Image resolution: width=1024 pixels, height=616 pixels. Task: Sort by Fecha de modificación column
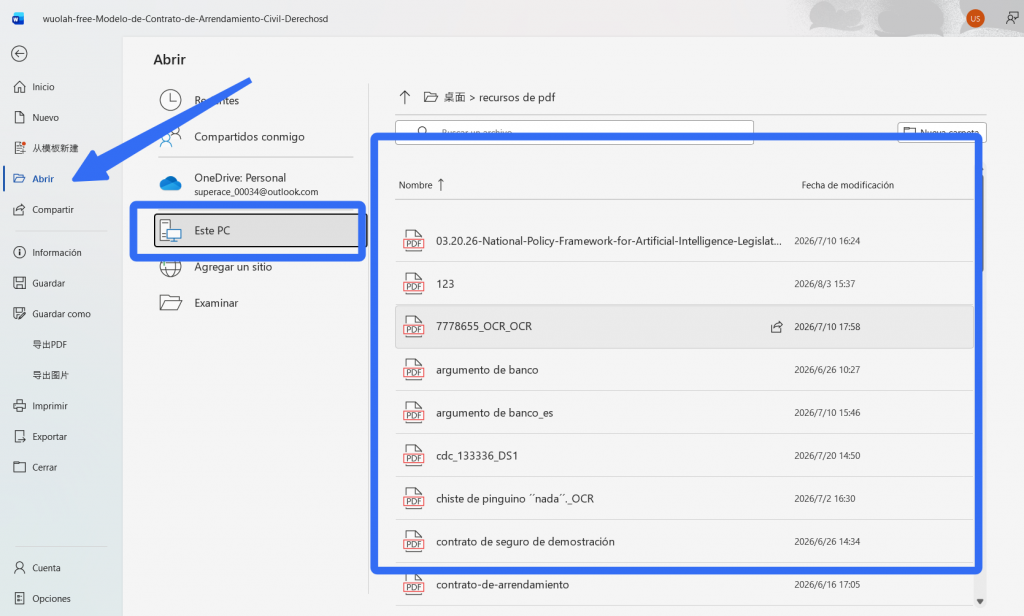848,186
